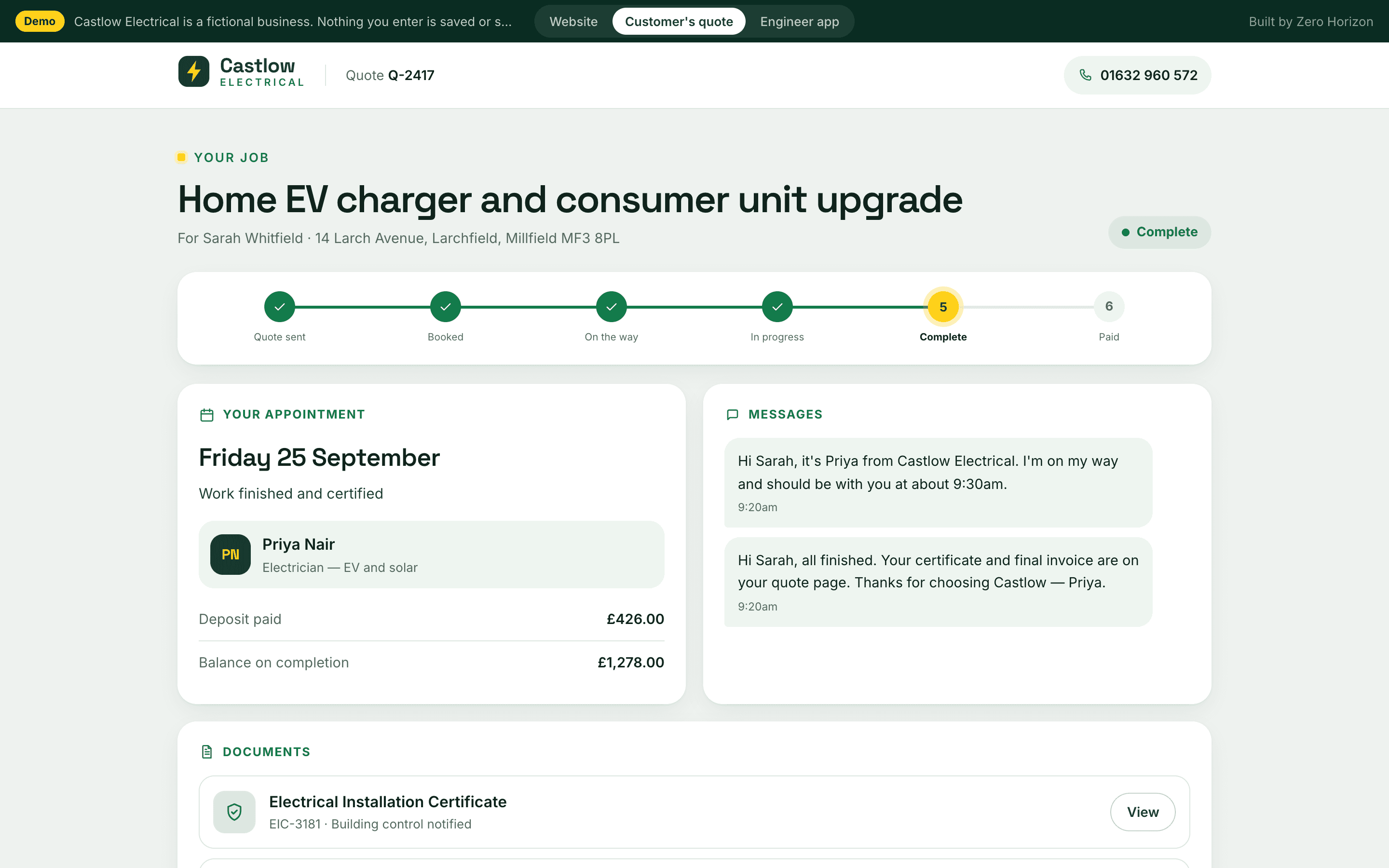
Task: Select the Customer's quote tab
Action: coord(679,21)
